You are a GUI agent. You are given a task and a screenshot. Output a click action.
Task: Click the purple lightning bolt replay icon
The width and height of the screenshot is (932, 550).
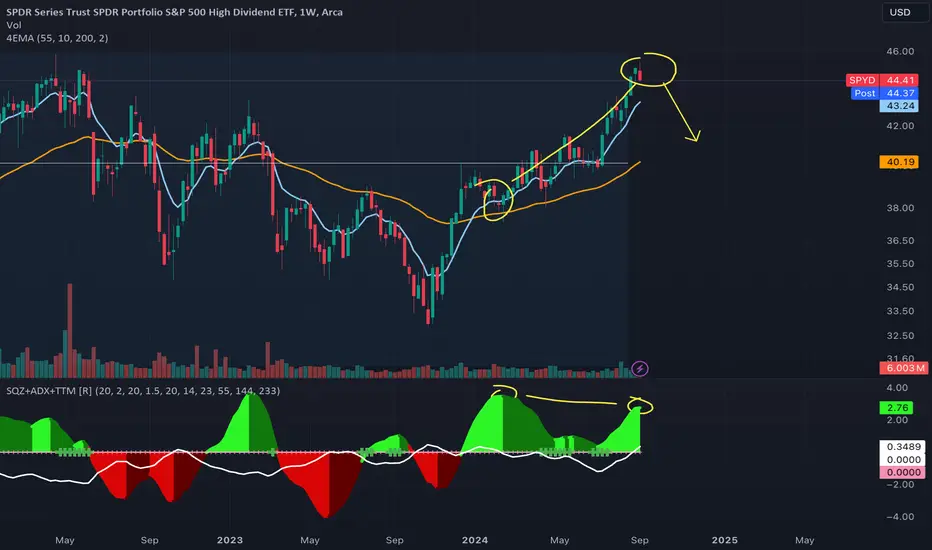(x=640, y=369)
